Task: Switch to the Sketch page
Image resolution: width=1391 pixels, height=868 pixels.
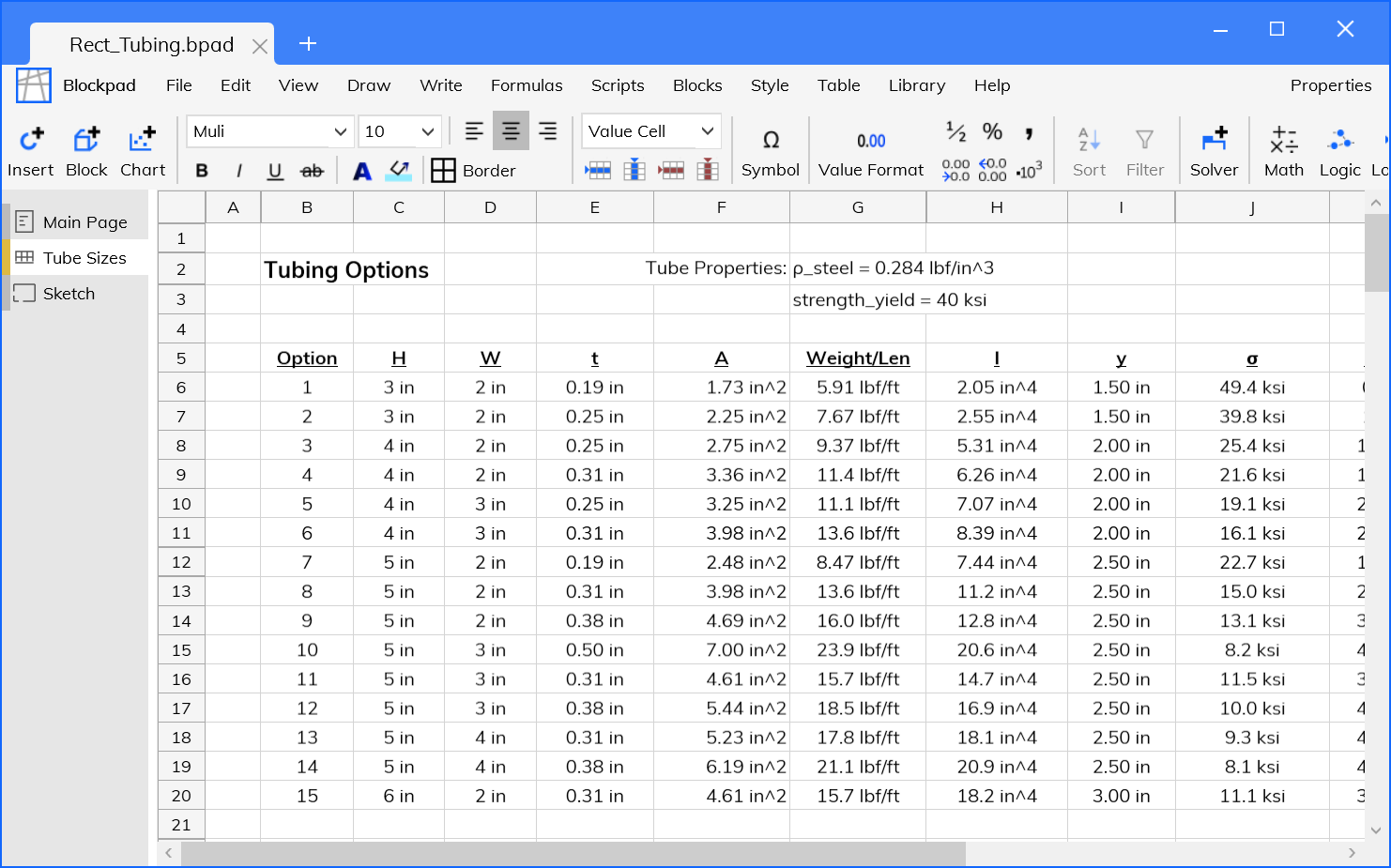Action: (x=69, y=294)
